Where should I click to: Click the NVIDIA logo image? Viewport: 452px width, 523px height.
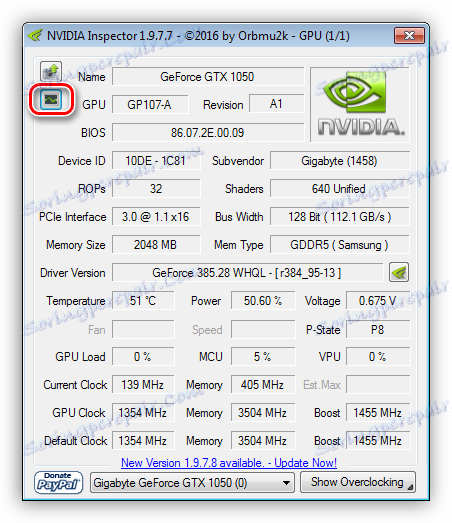(360, 105)
